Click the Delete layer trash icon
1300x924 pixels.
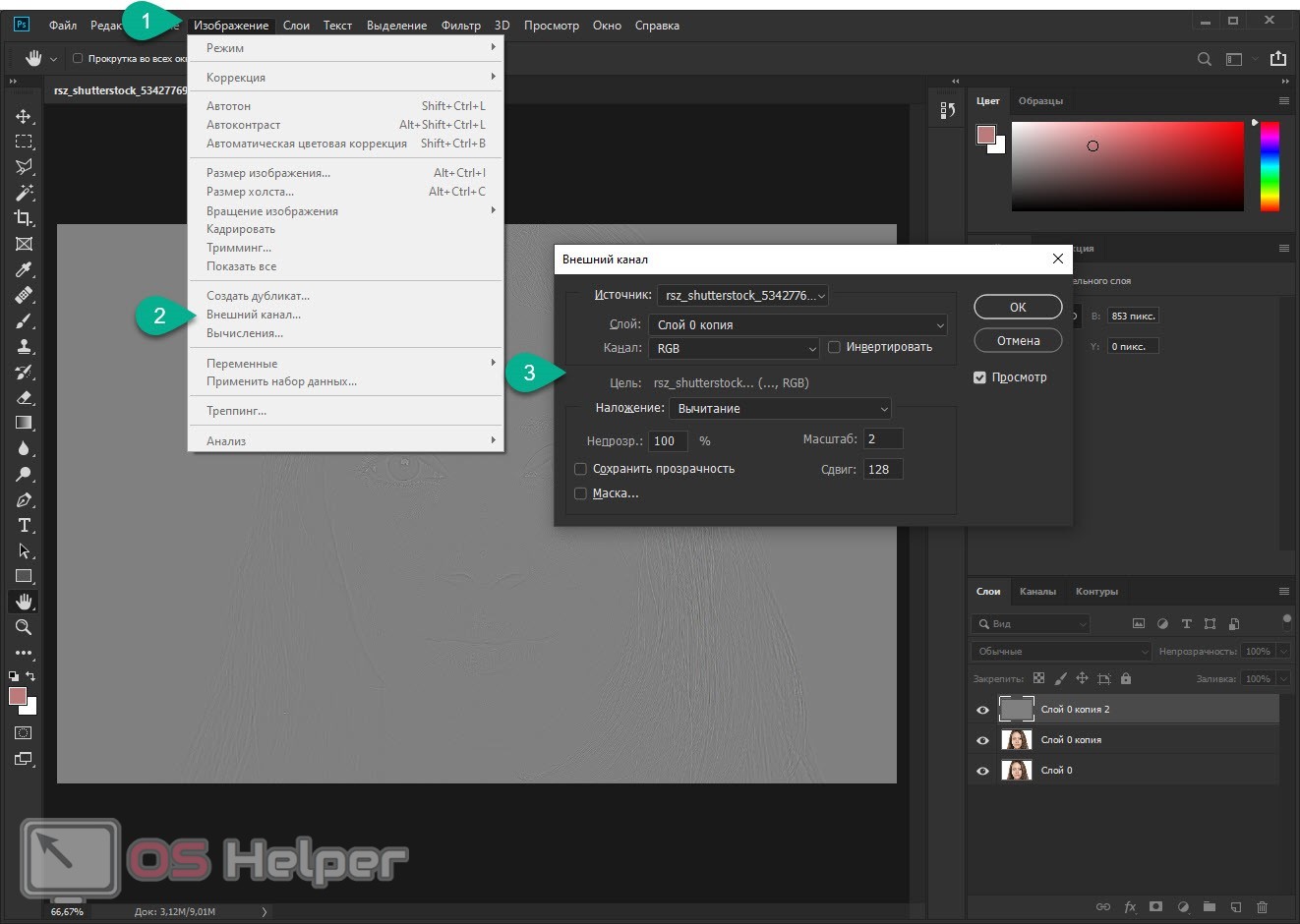pos(1263,907)
